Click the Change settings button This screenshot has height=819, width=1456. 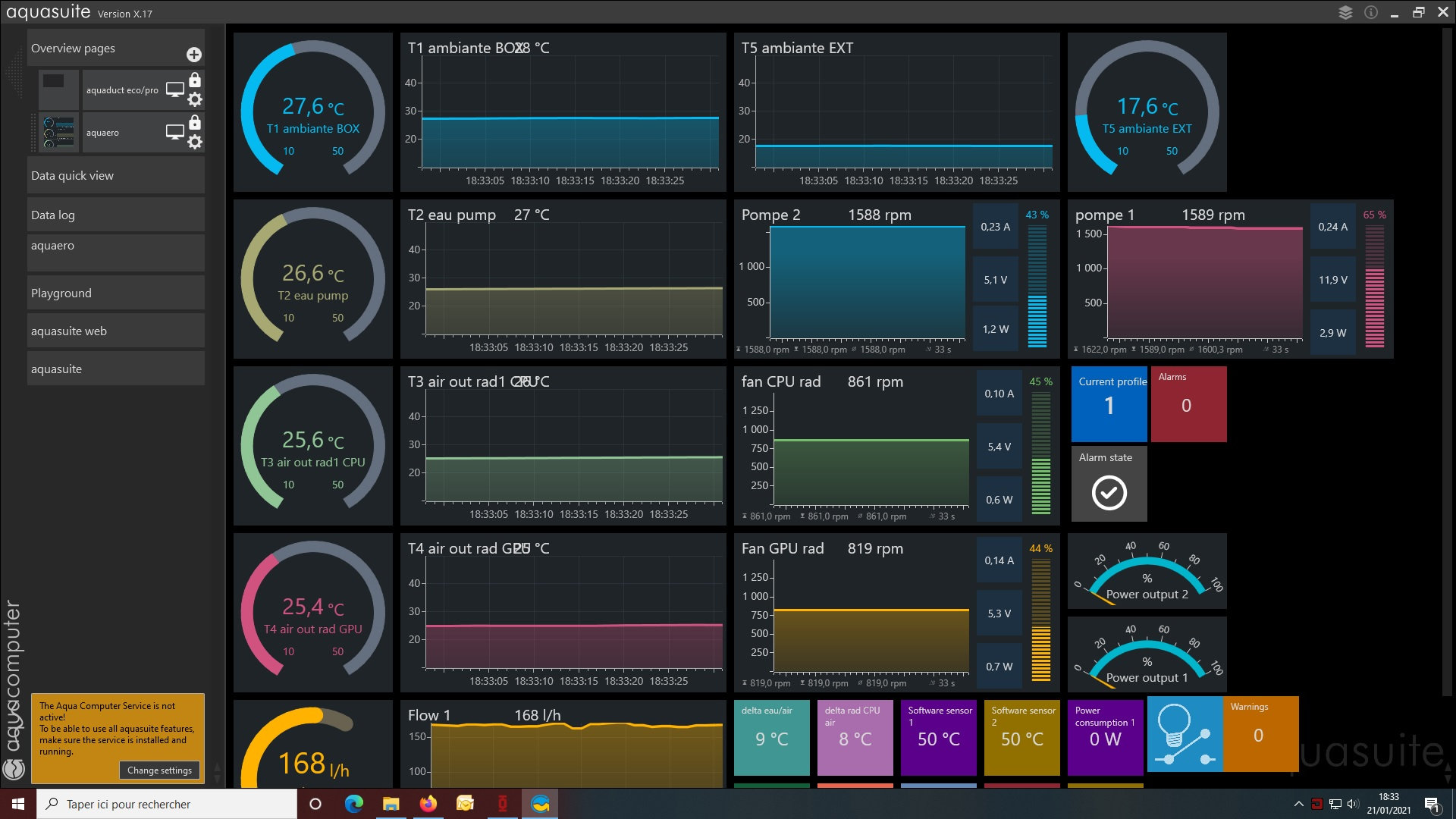click(x=159, y=770)
